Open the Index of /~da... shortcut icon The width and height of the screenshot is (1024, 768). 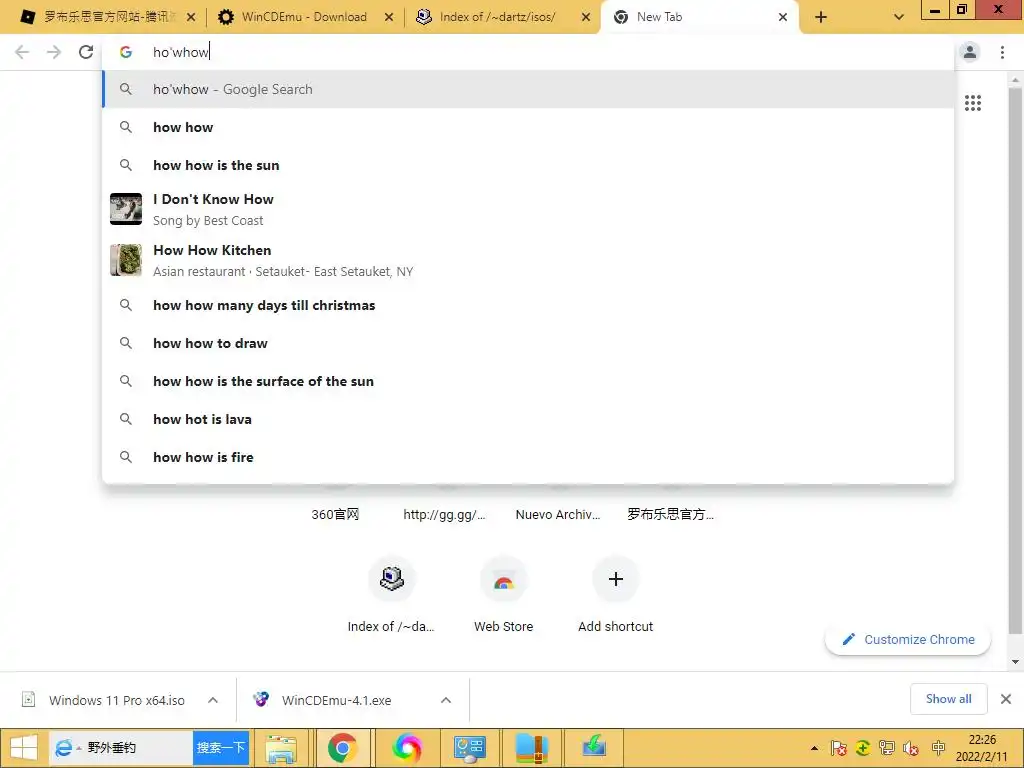(x=391, y=579)
